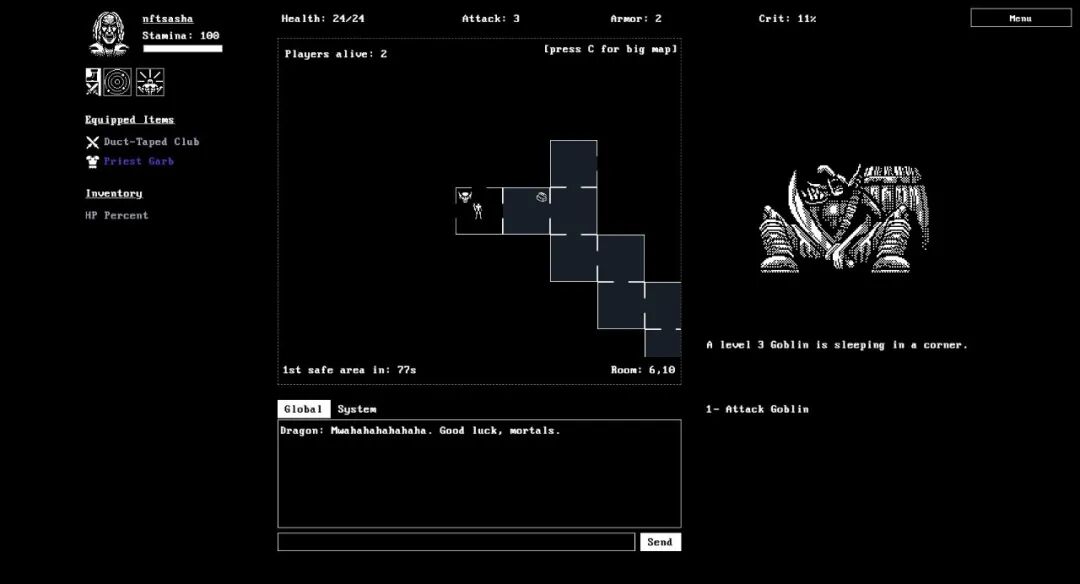Select the first skill icon under stamina

coord(92,82)
